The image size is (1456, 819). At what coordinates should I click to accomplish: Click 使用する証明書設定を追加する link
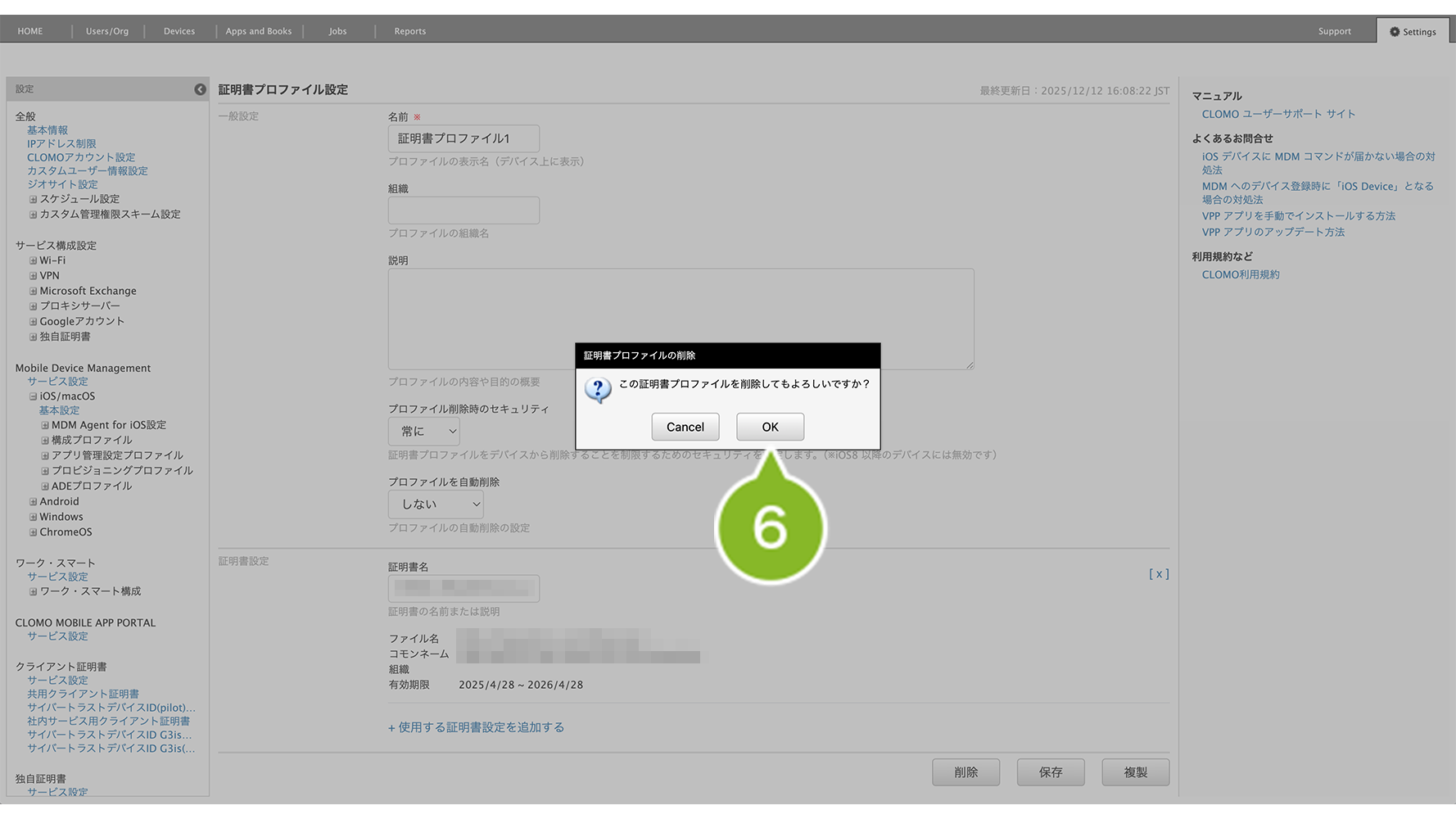point(476,727)
